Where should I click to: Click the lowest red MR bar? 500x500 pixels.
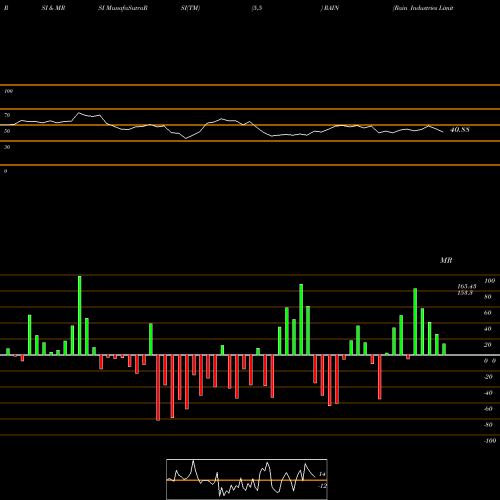click(158, 388)
